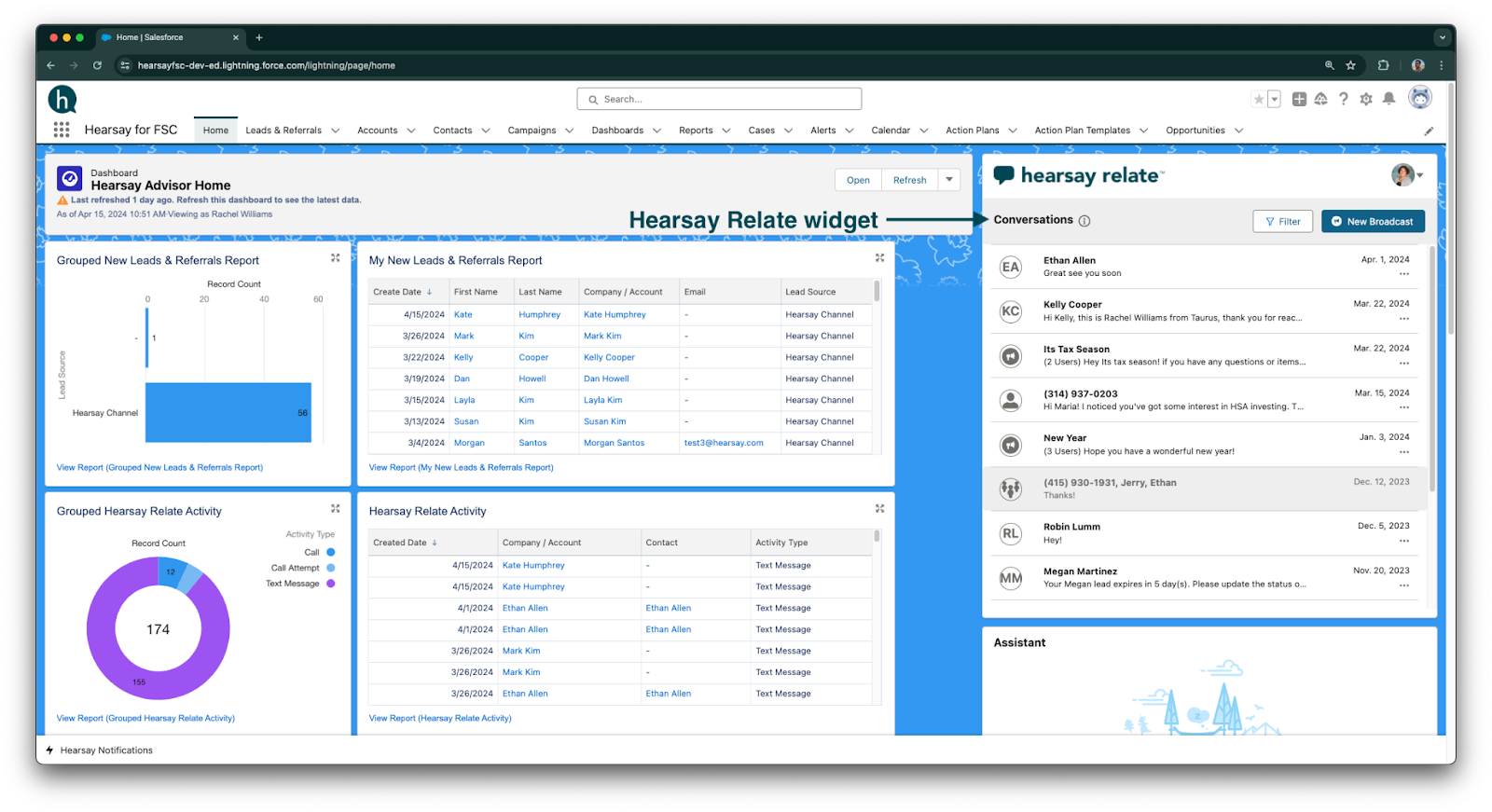Click the Hearsay Notifications lightning icon

(50, 750)
